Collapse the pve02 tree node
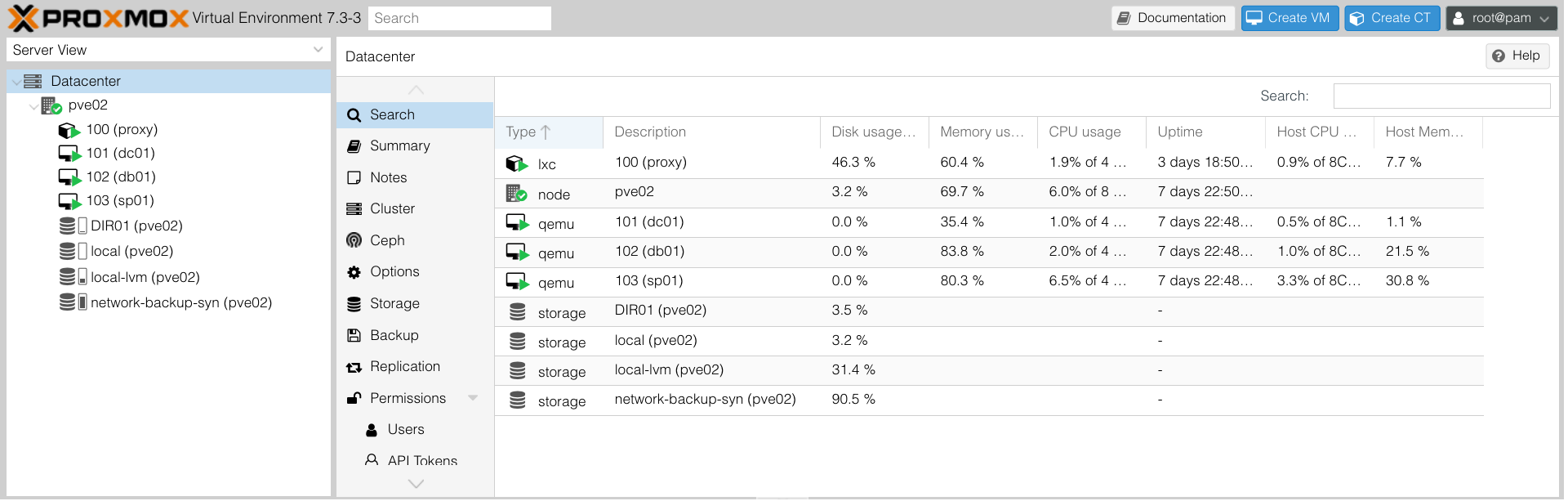Viewport: 1568px width, 501px height. coord(33,106)
